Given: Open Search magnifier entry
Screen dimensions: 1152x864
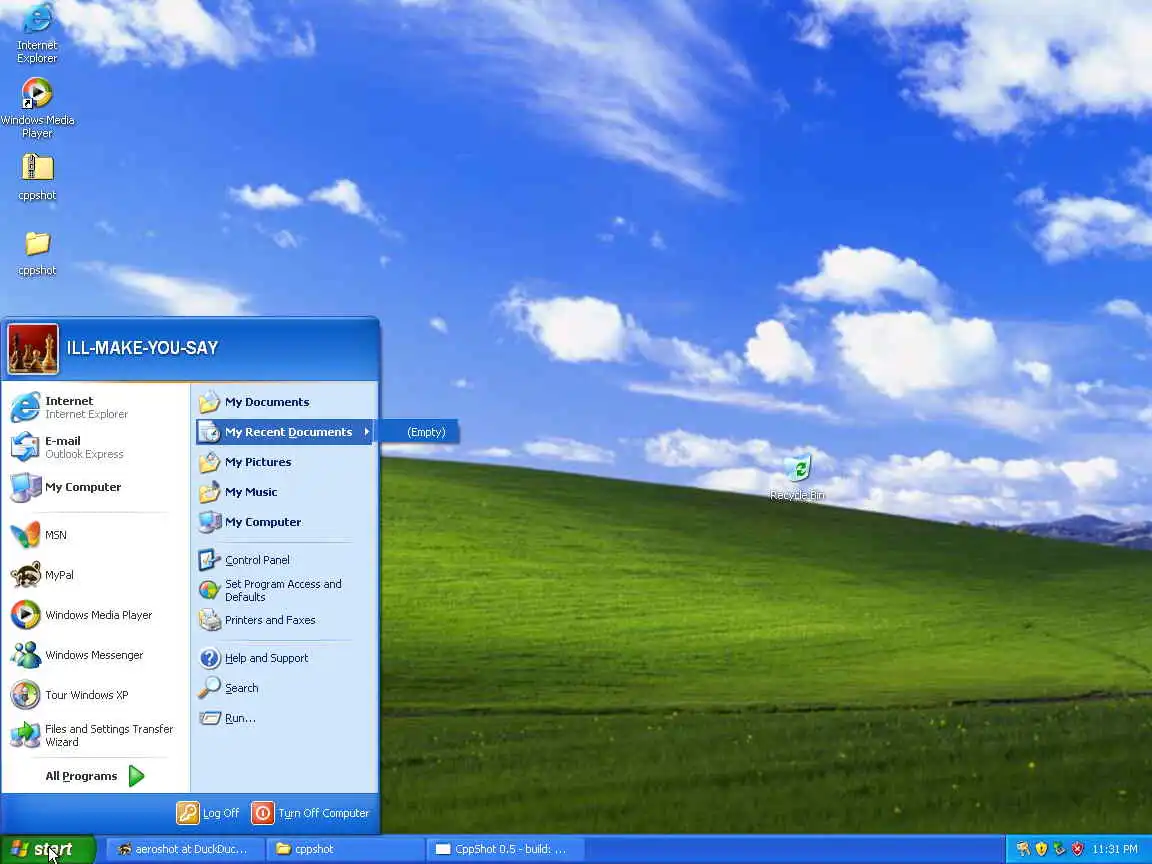Looking at the screenshot, I should pos(285,688).
